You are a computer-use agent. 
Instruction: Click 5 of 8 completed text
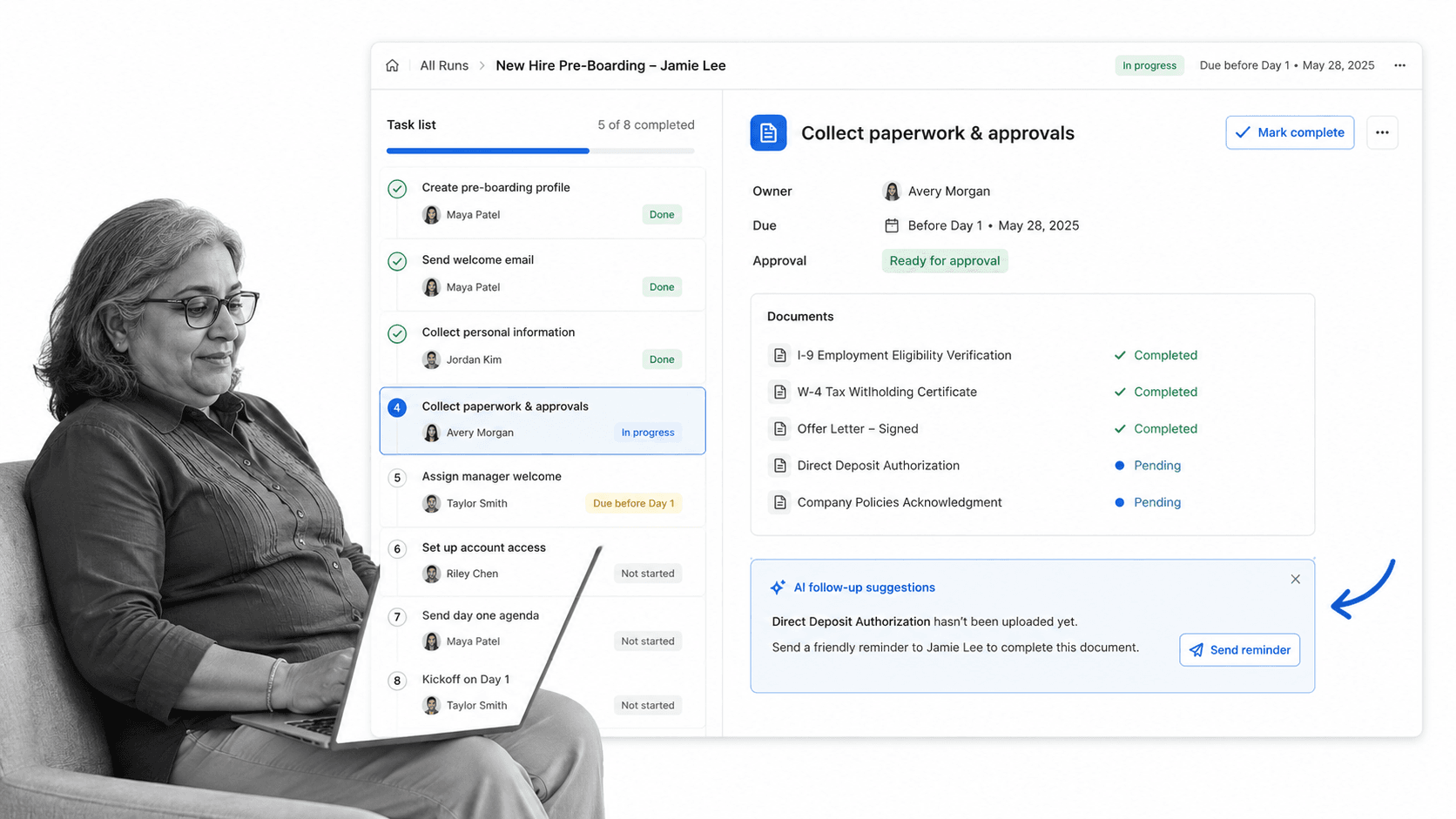pos(646,124)
